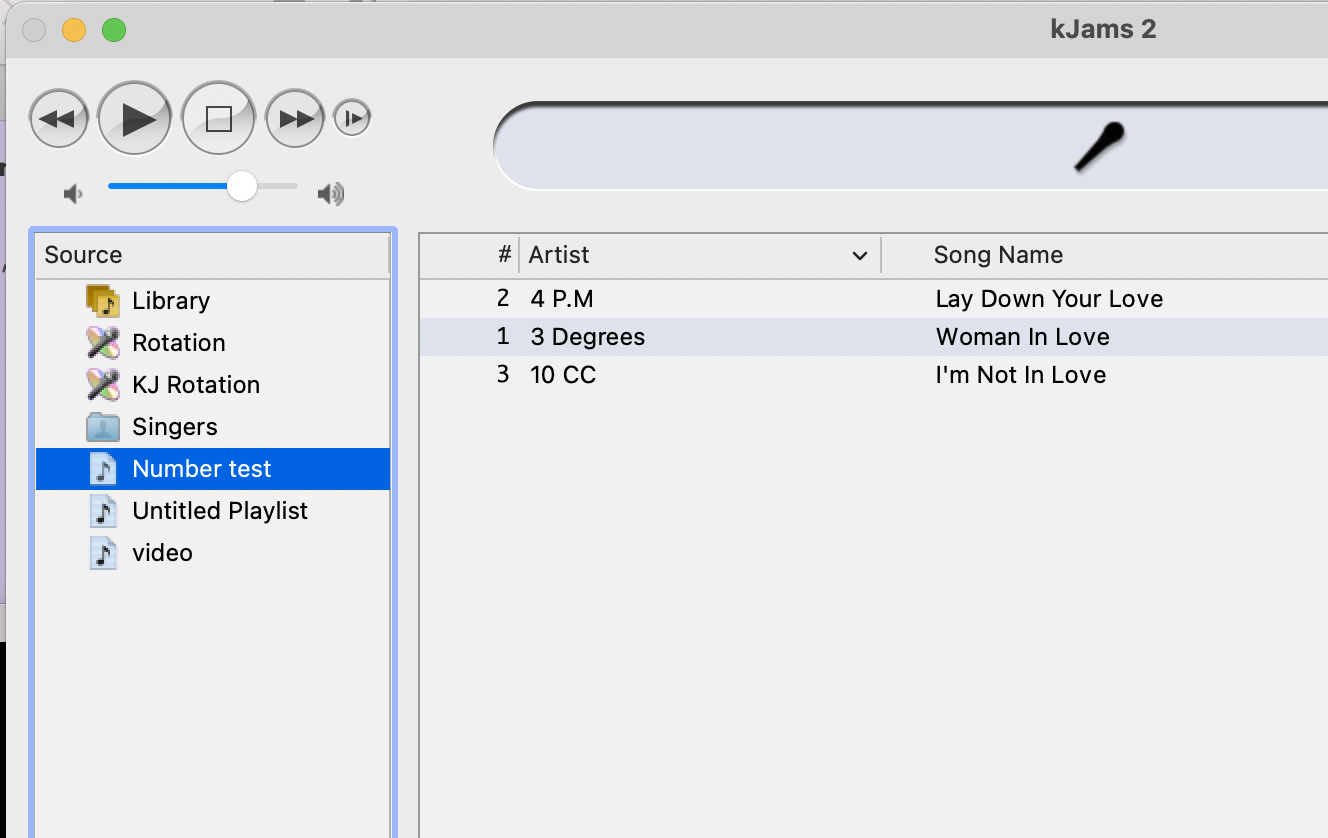
Task: Select the Number test playlist
Action: click(x=201, y=469)
